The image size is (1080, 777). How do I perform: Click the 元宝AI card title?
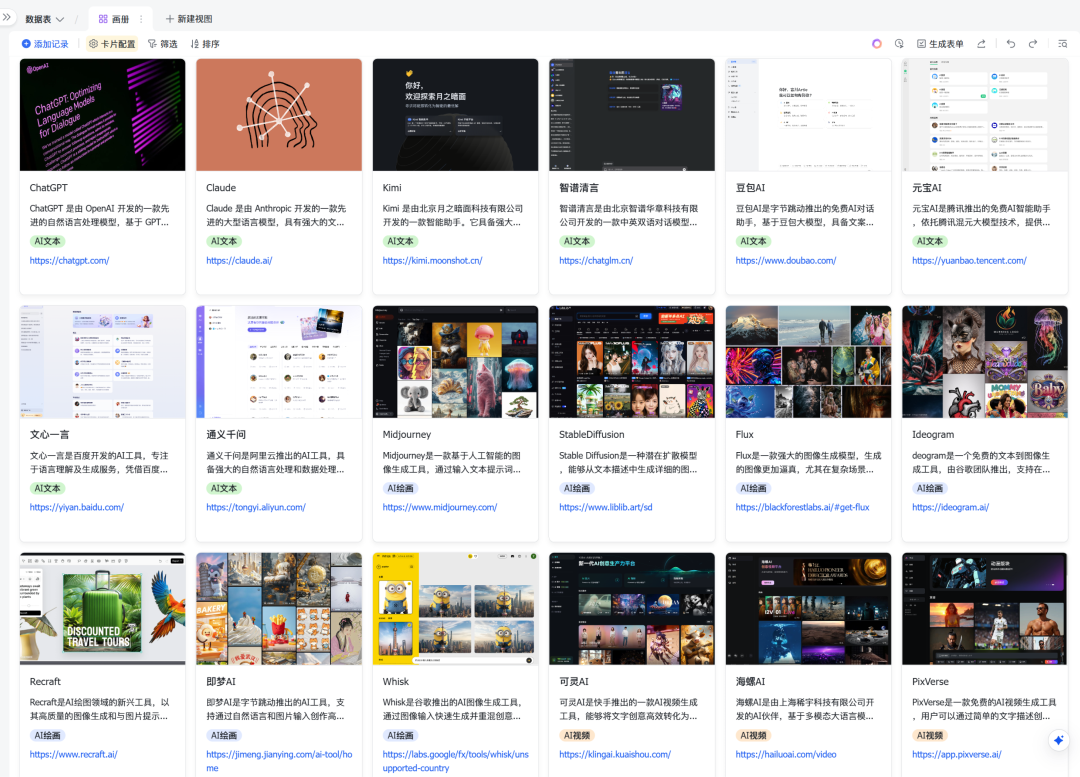926,187
